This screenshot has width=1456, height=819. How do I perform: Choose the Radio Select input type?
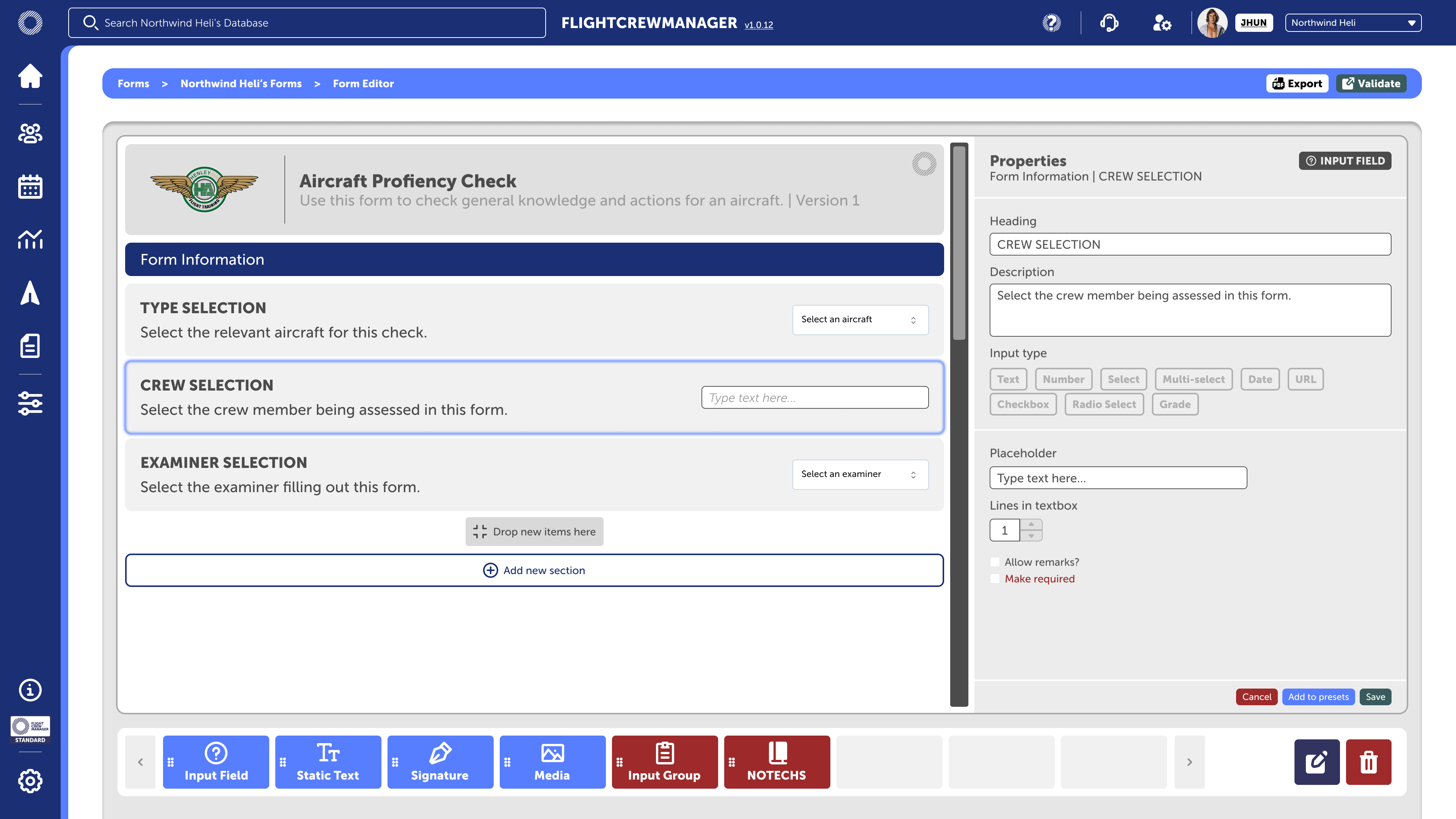[1104, 404]
